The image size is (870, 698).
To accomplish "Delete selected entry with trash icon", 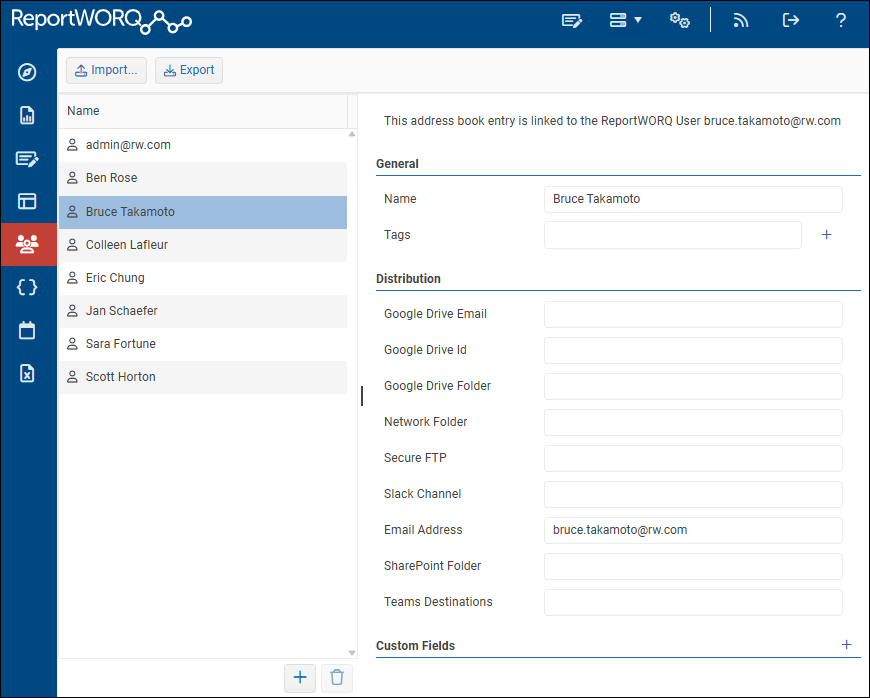I will click(337, 677).
